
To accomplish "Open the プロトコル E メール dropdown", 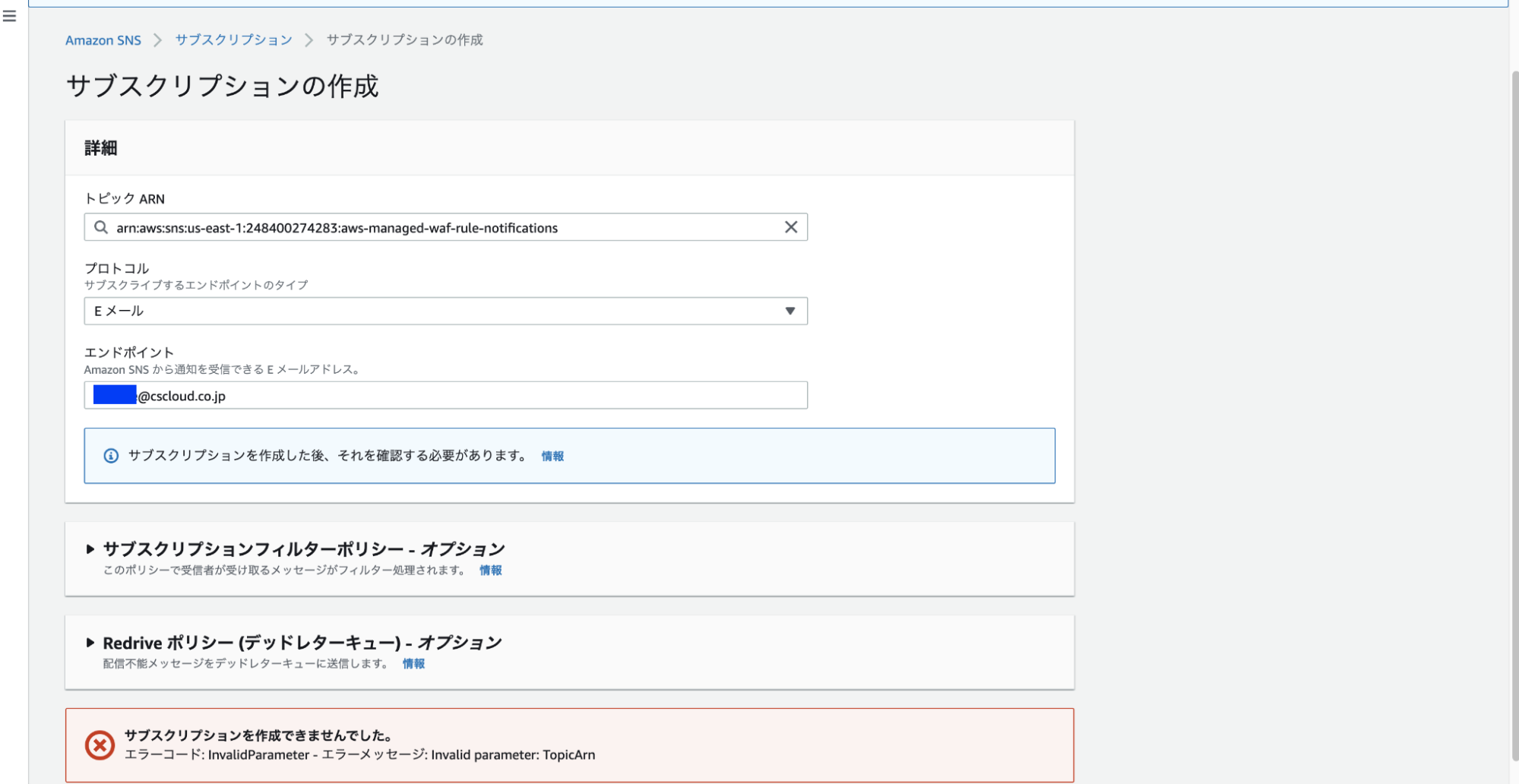I will [445, 311].
